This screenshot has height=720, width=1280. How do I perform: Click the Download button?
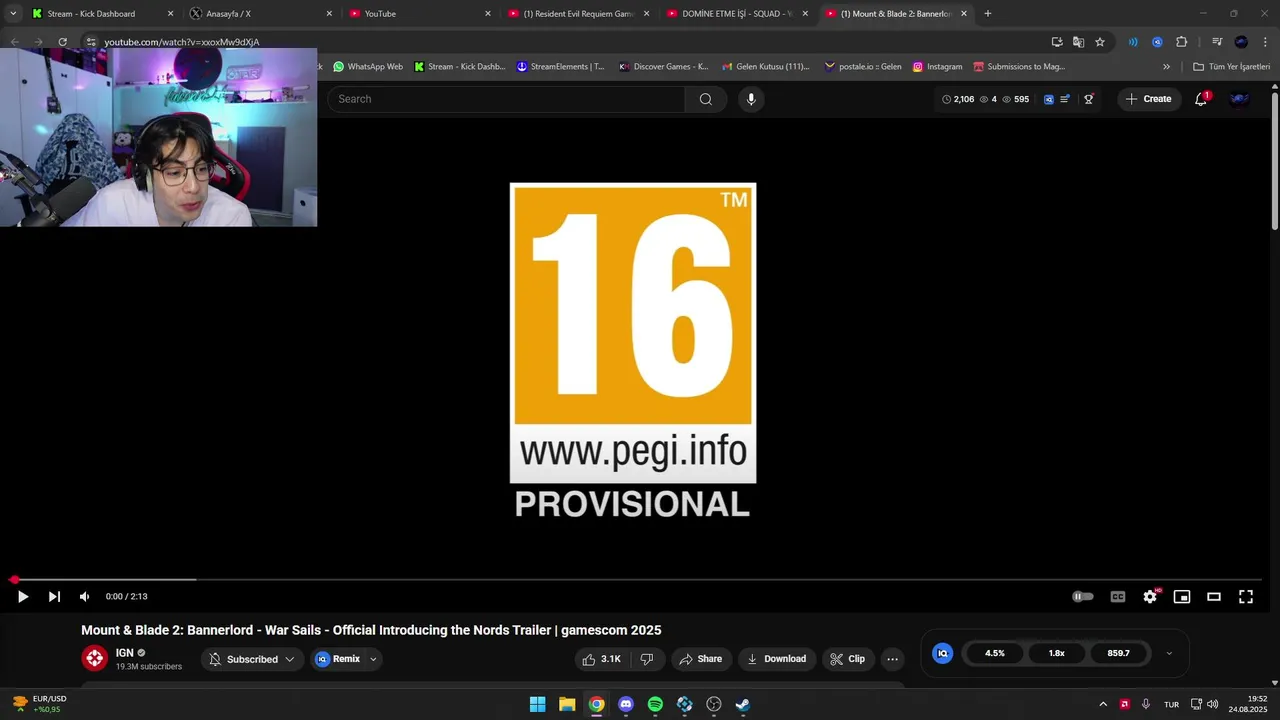click(x=776, y=659)
